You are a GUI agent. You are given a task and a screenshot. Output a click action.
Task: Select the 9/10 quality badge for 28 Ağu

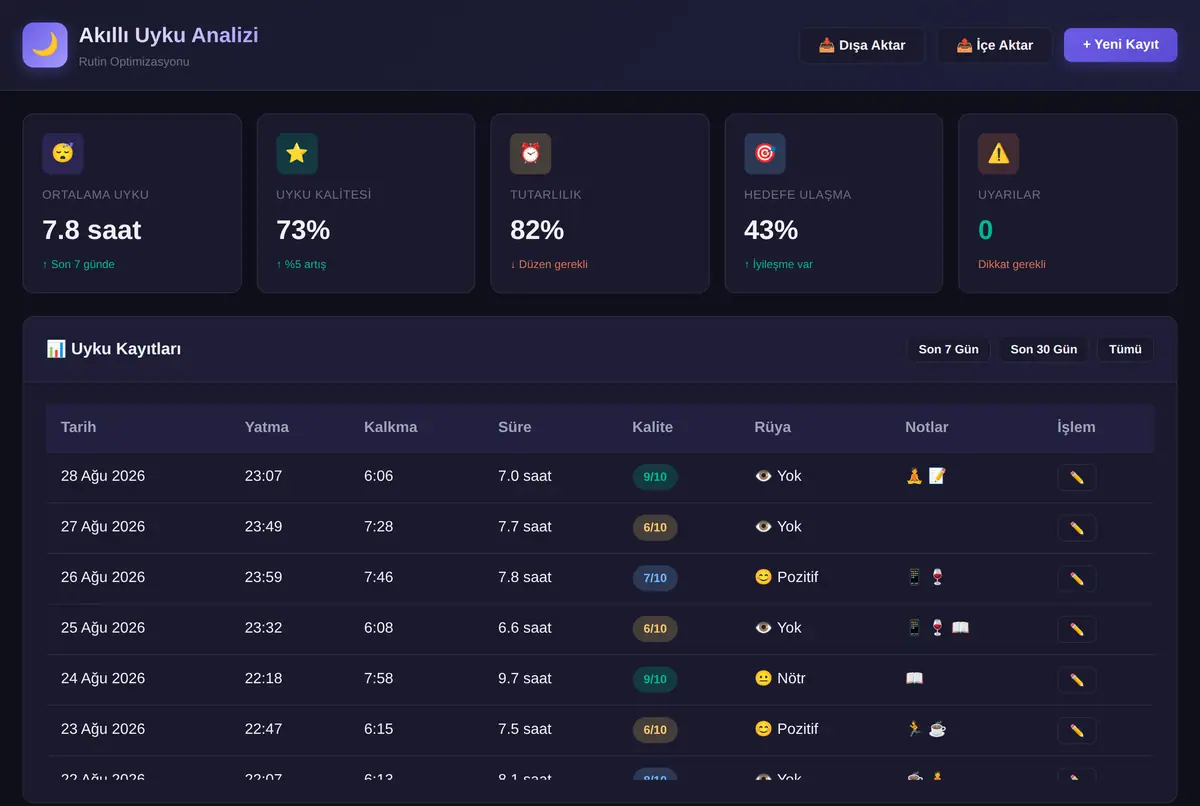click(655, 477)
